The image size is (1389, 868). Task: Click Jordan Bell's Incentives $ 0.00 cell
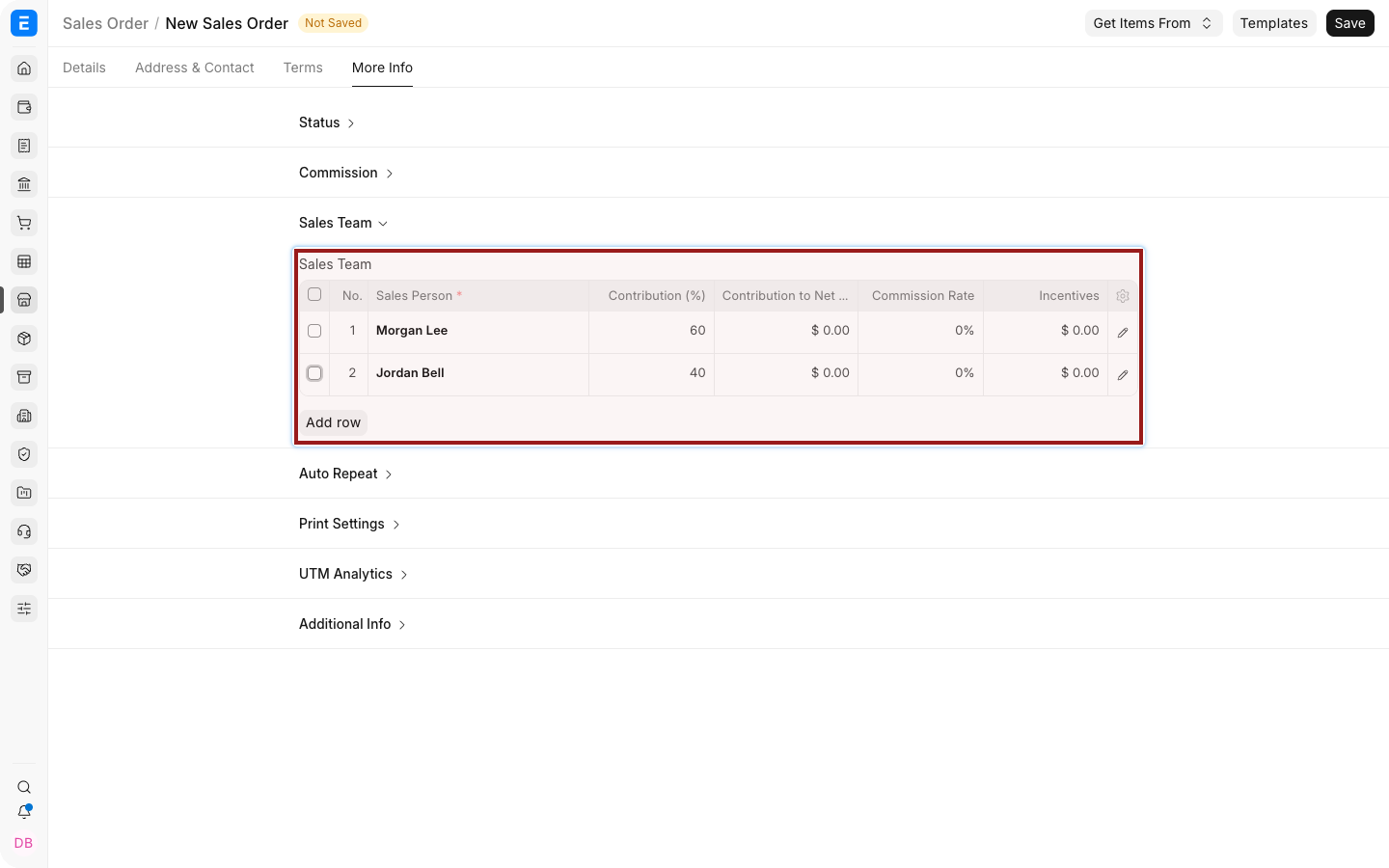coord(1046,373)
